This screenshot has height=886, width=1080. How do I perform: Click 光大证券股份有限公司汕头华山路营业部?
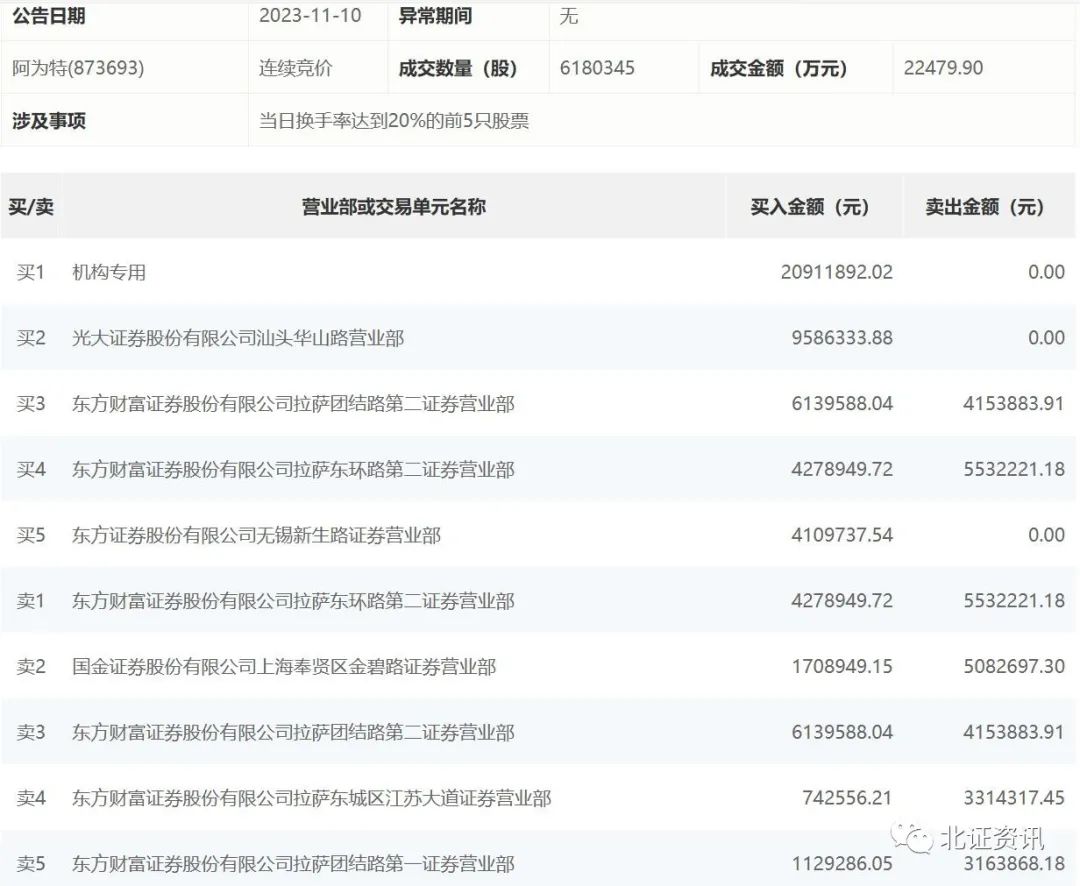point(238,338)
